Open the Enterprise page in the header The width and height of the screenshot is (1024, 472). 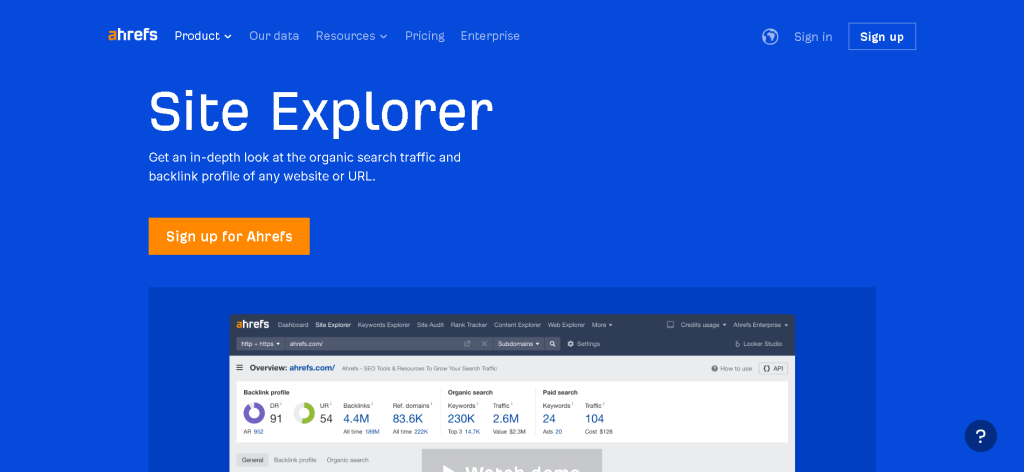[490, 36]
